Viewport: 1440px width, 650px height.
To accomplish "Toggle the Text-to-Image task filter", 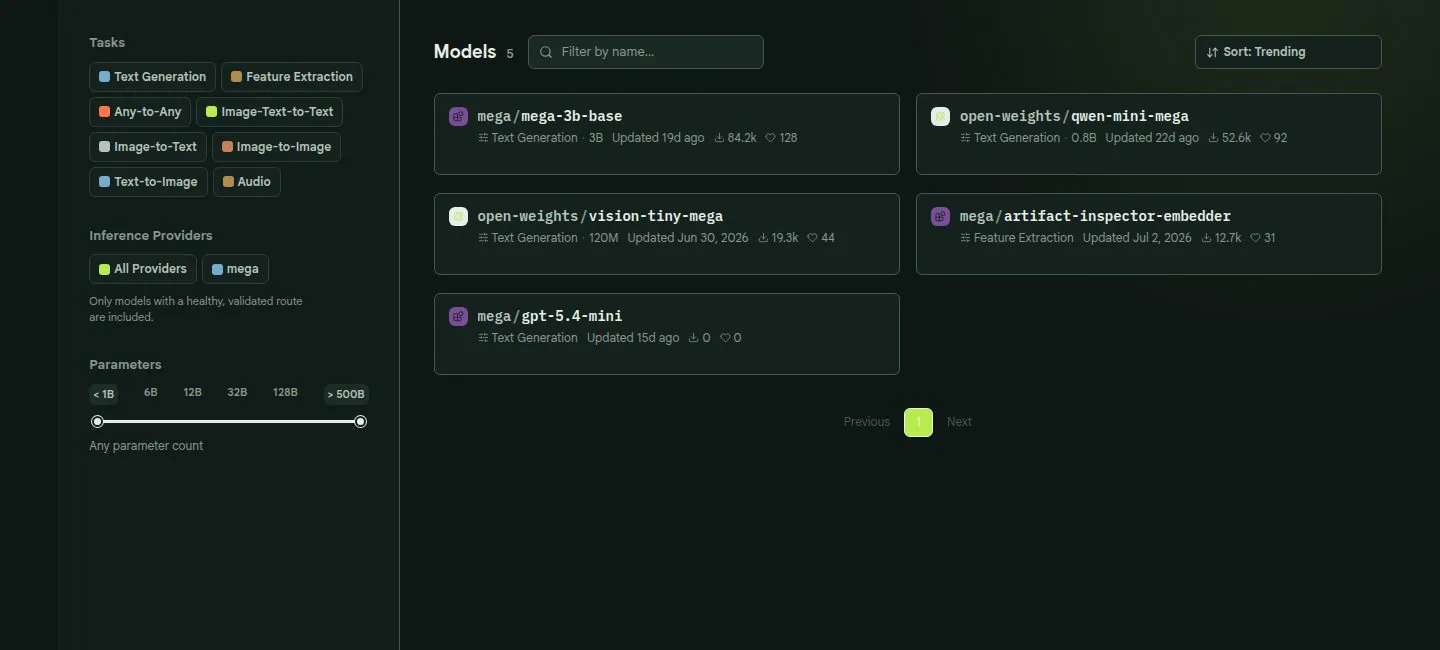I will coord(148,182).
